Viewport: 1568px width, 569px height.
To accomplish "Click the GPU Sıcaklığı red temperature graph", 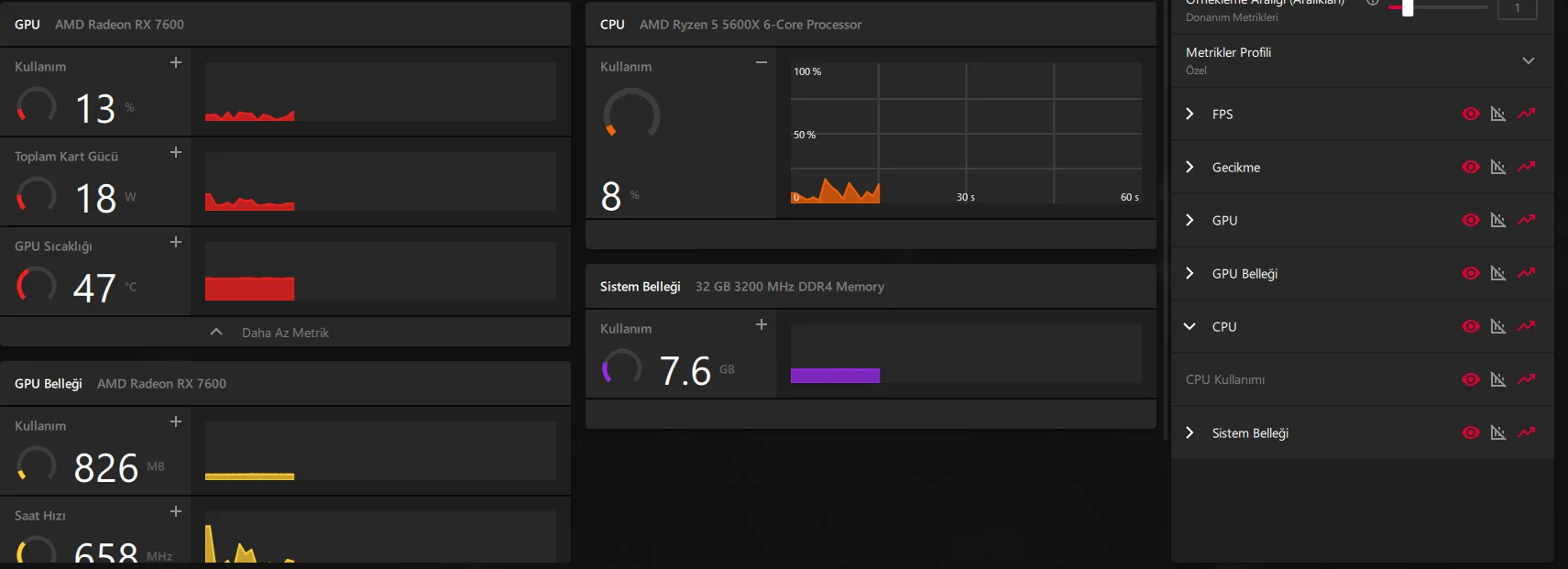I will [380, 271].
